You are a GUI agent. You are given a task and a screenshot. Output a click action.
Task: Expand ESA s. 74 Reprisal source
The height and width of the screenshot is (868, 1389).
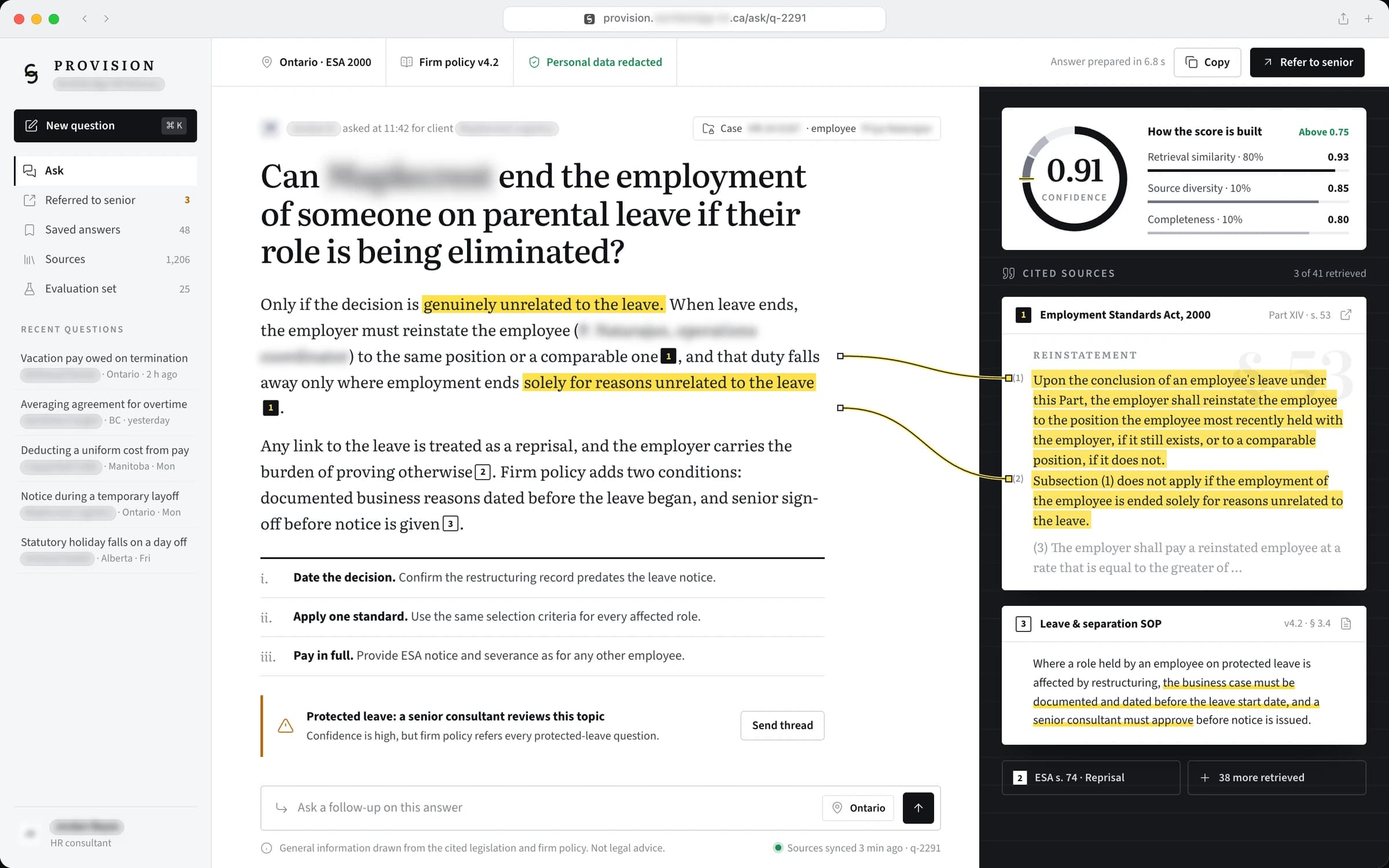1091,777
